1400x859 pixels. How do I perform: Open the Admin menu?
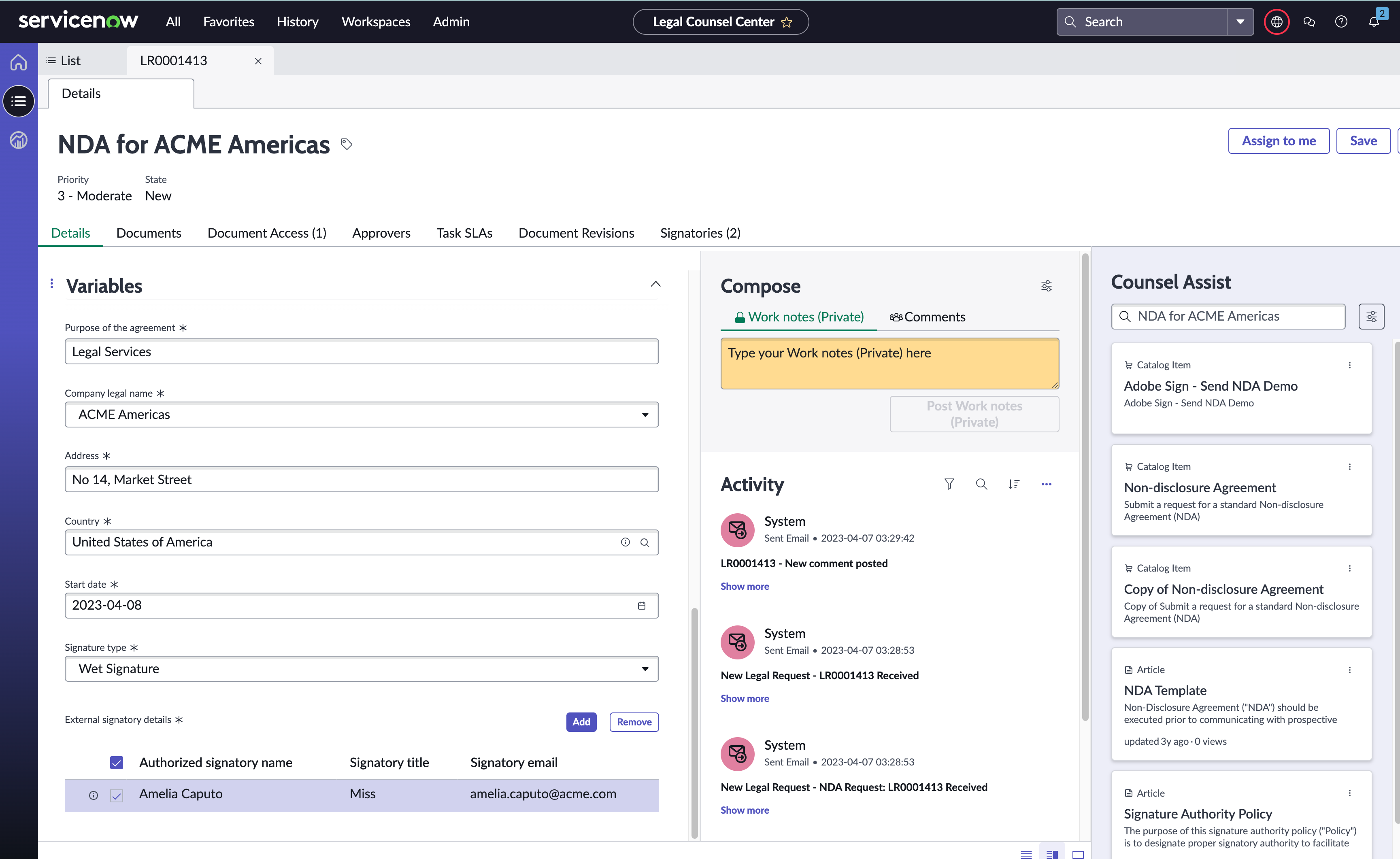(451, 21)
